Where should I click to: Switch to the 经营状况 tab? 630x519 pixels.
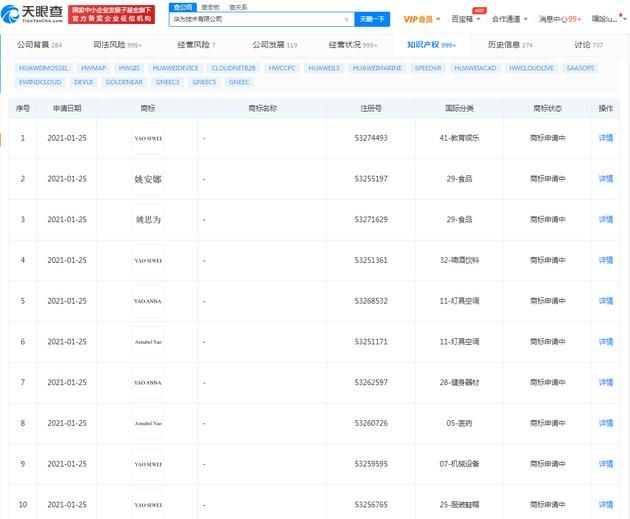click(353, 45)
